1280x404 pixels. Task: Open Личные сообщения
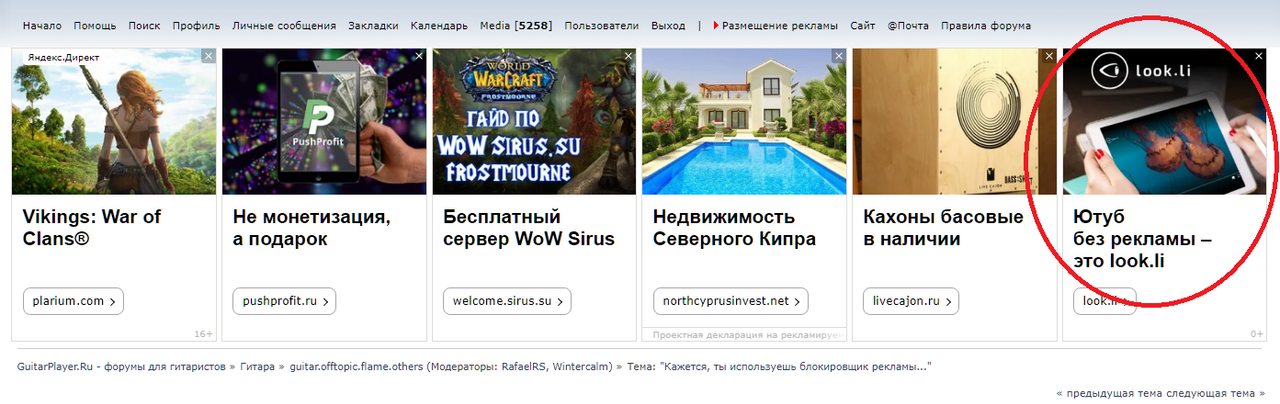point(285,26)
